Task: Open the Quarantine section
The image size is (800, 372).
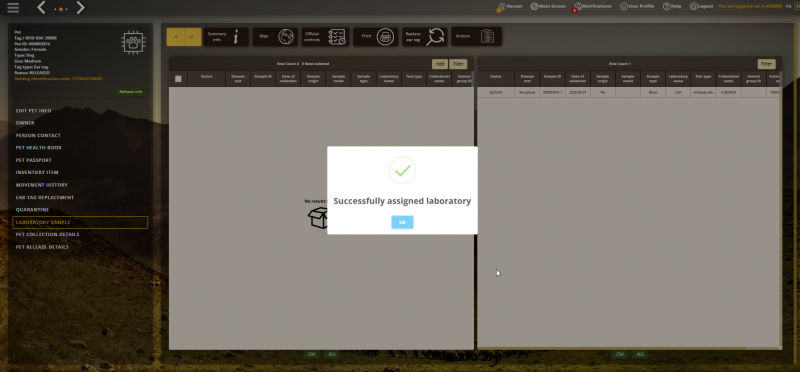Action: [32, 210]
